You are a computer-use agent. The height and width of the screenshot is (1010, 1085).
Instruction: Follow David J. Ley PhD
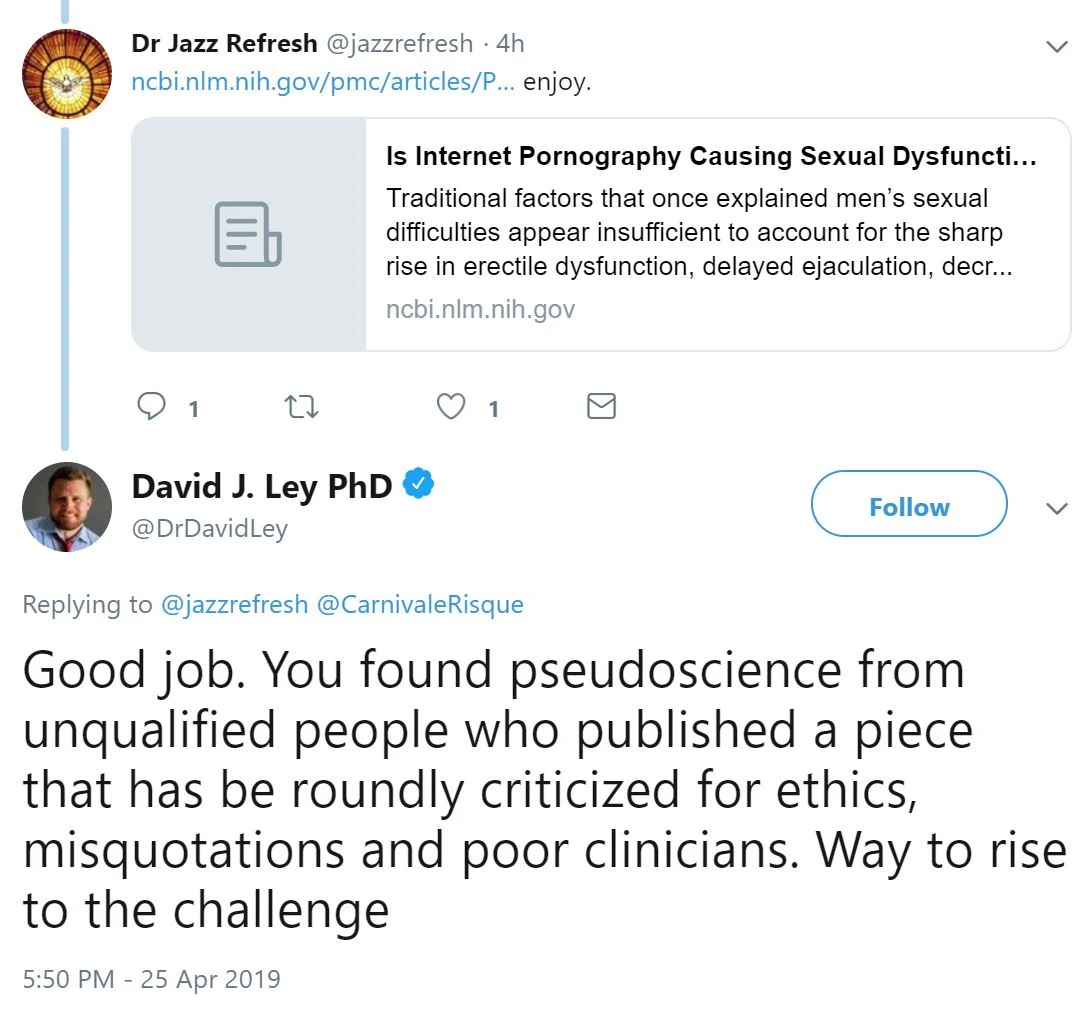click(x=908, y=507)
